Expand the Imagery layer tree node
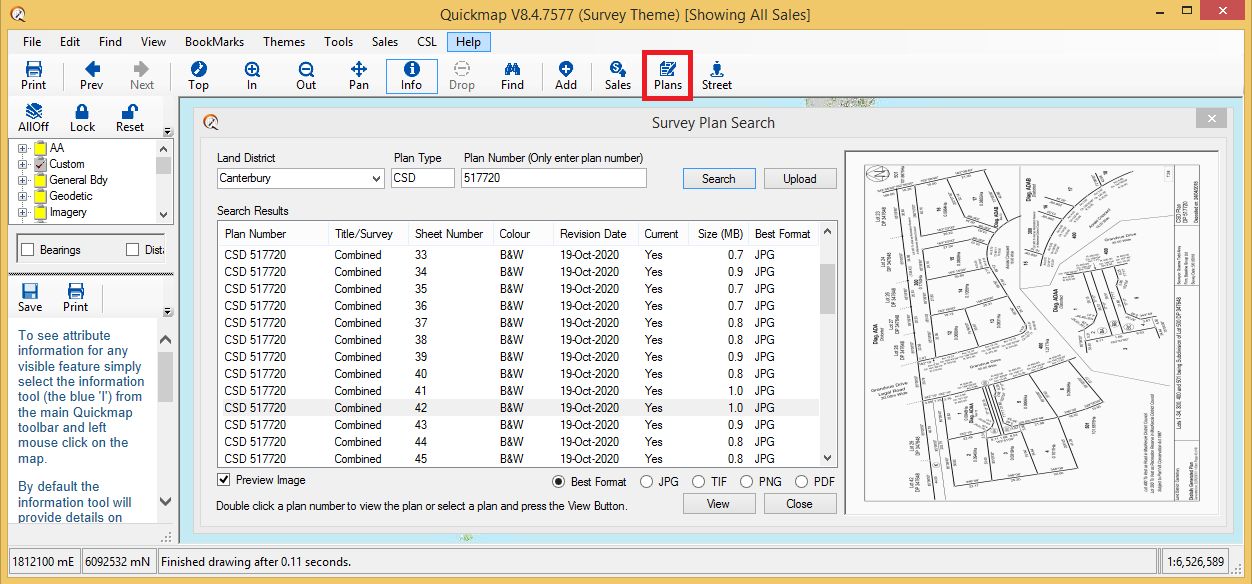Screen dimensions: 1252x584 [22, 213]
